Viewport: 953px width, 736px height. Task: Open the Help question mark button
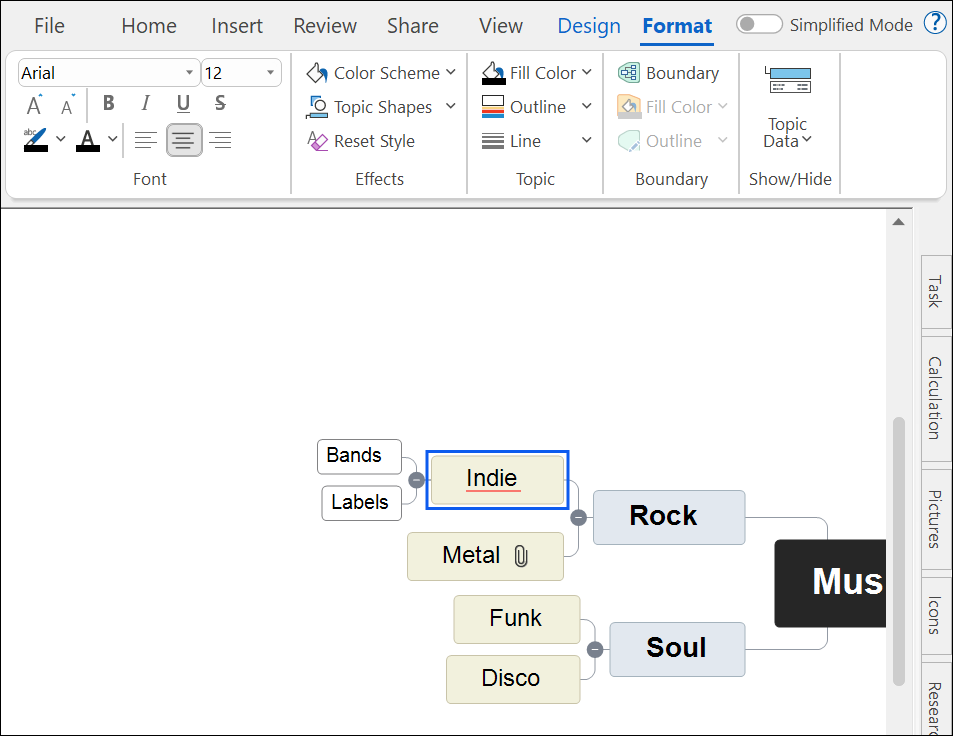point(935,22)
